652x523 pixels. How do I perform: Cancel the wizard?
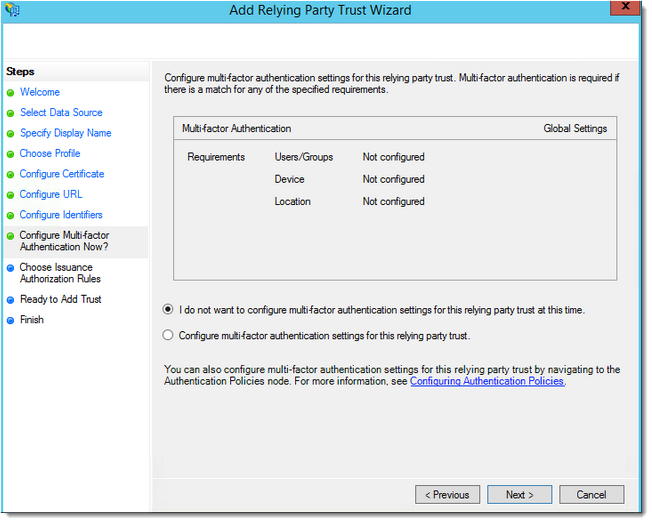click(590, 494)
